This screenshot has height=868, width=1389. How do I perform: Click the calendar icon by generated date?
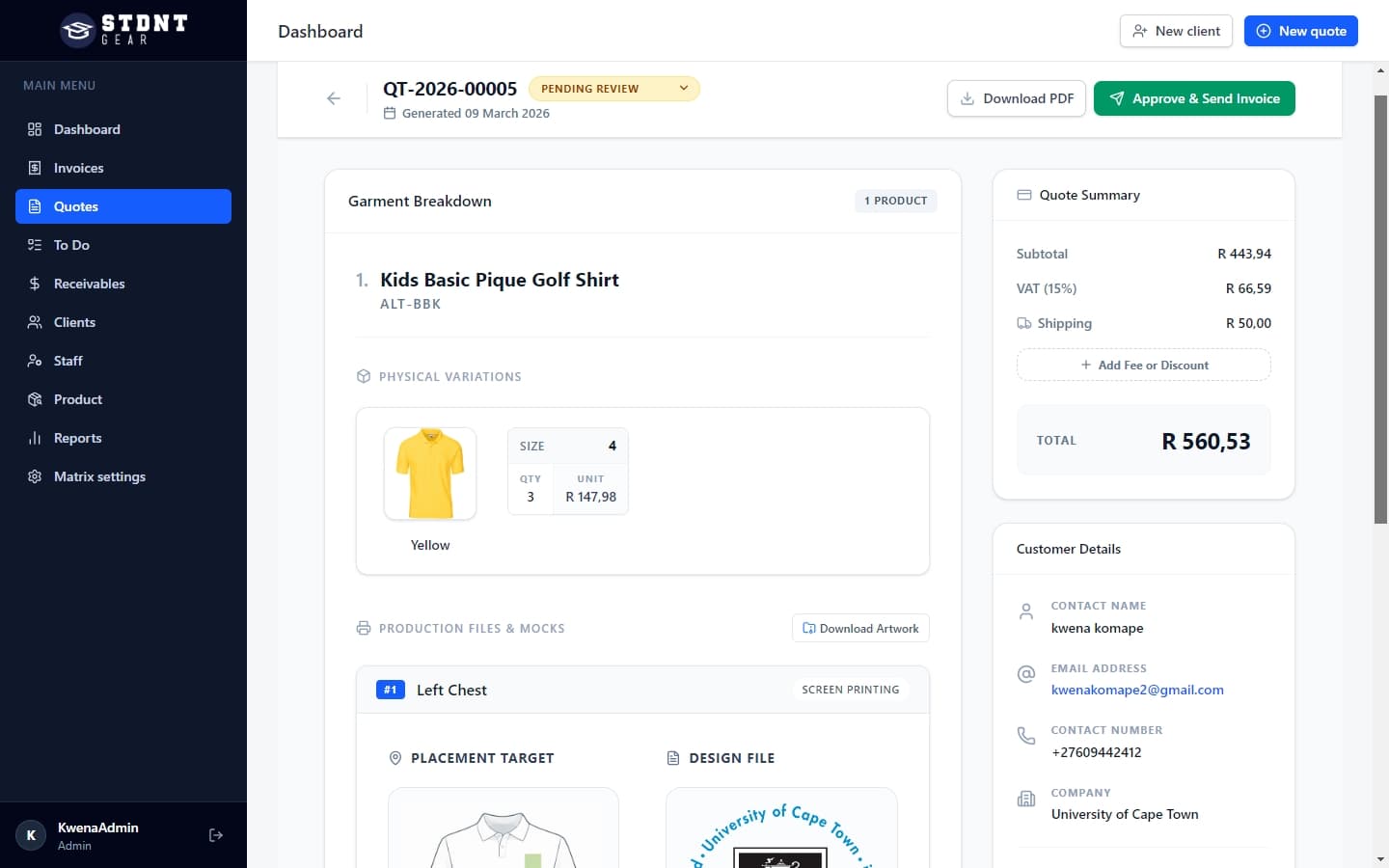390,113
